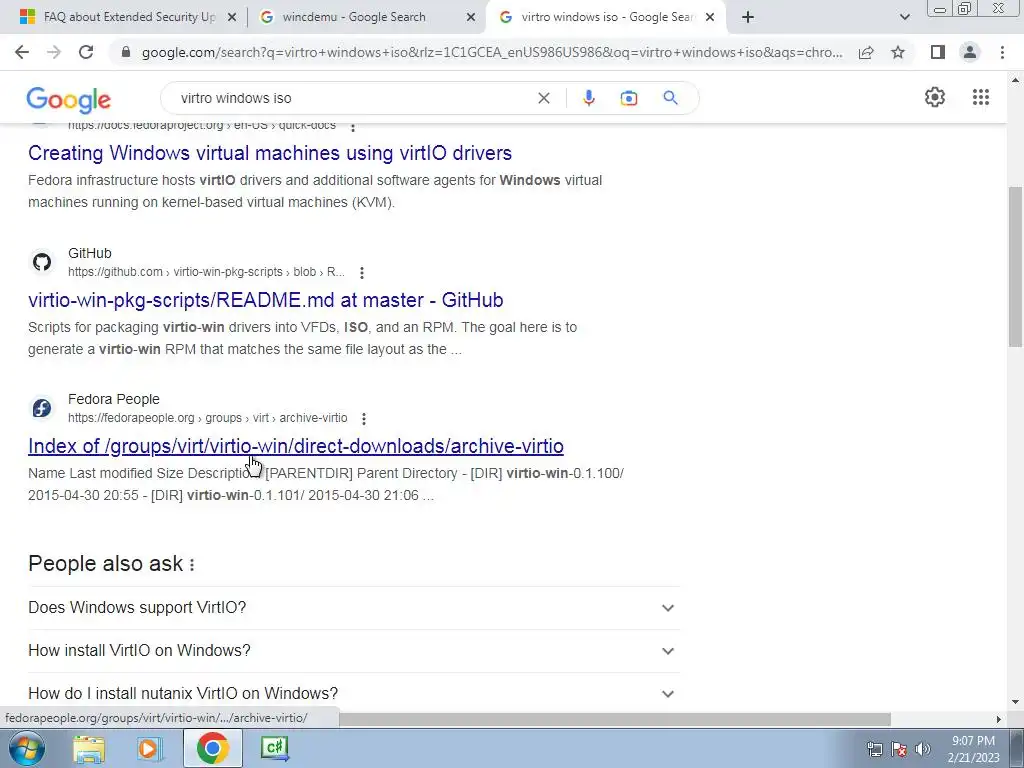Expand How install VirtIO on Windows question
Screen dimensions: 1024x768
point(353,651)
